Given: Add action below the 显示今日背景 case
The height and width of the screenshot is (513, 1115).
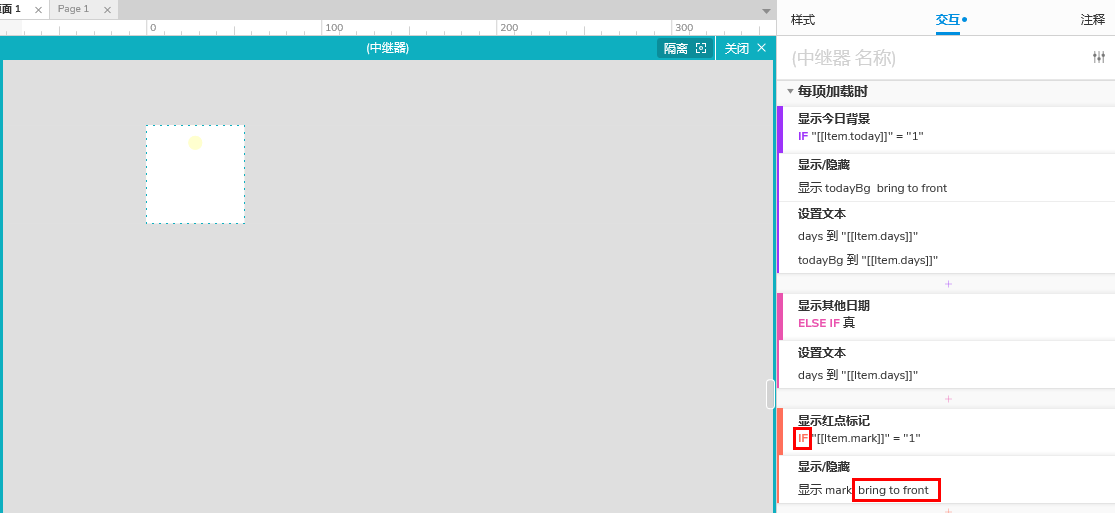Looking at the screenshot, I should tap(948, 284).
